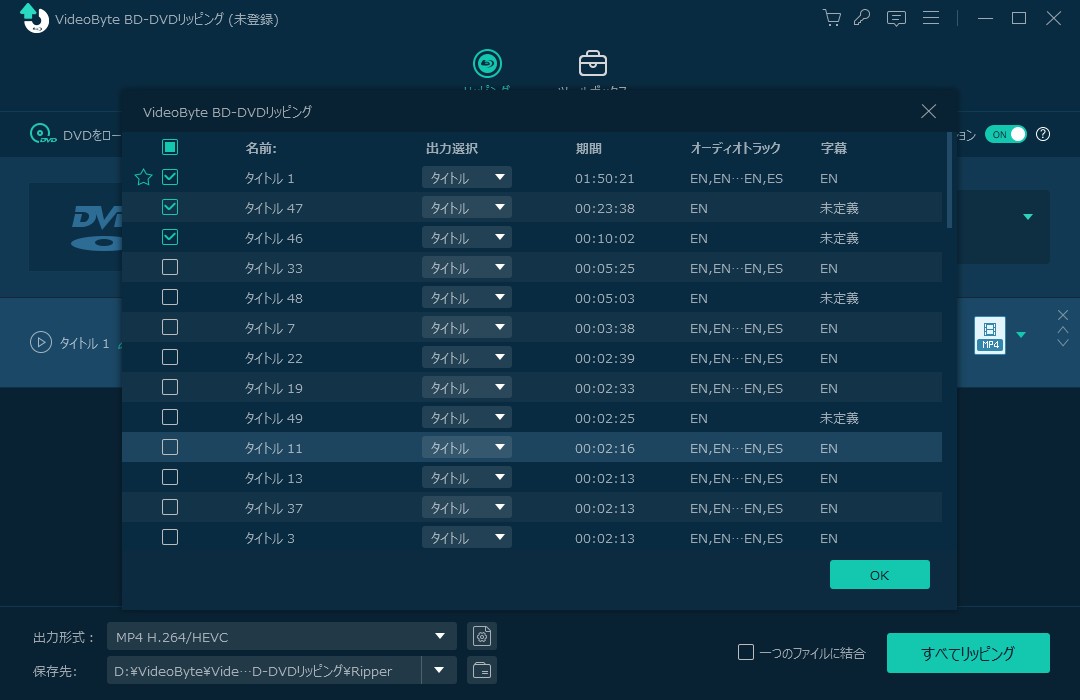This screenshot has width=1080, height=700.
Task: Select the Title 49 name text
Action: [x=273, y=418]
